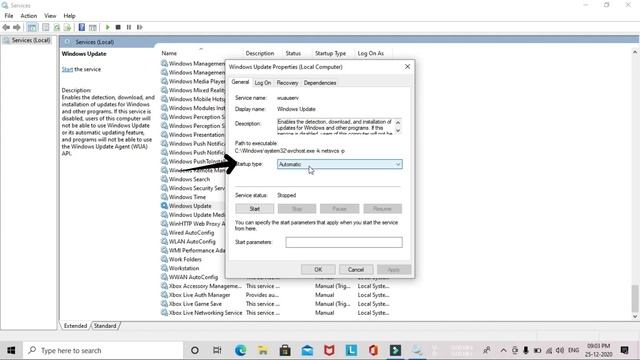Image resolution: width=640 pixels, height=360 pixels.
Task: Switch to the Dependencies tab
Action: pyautogui.click(x=320, y=83)
